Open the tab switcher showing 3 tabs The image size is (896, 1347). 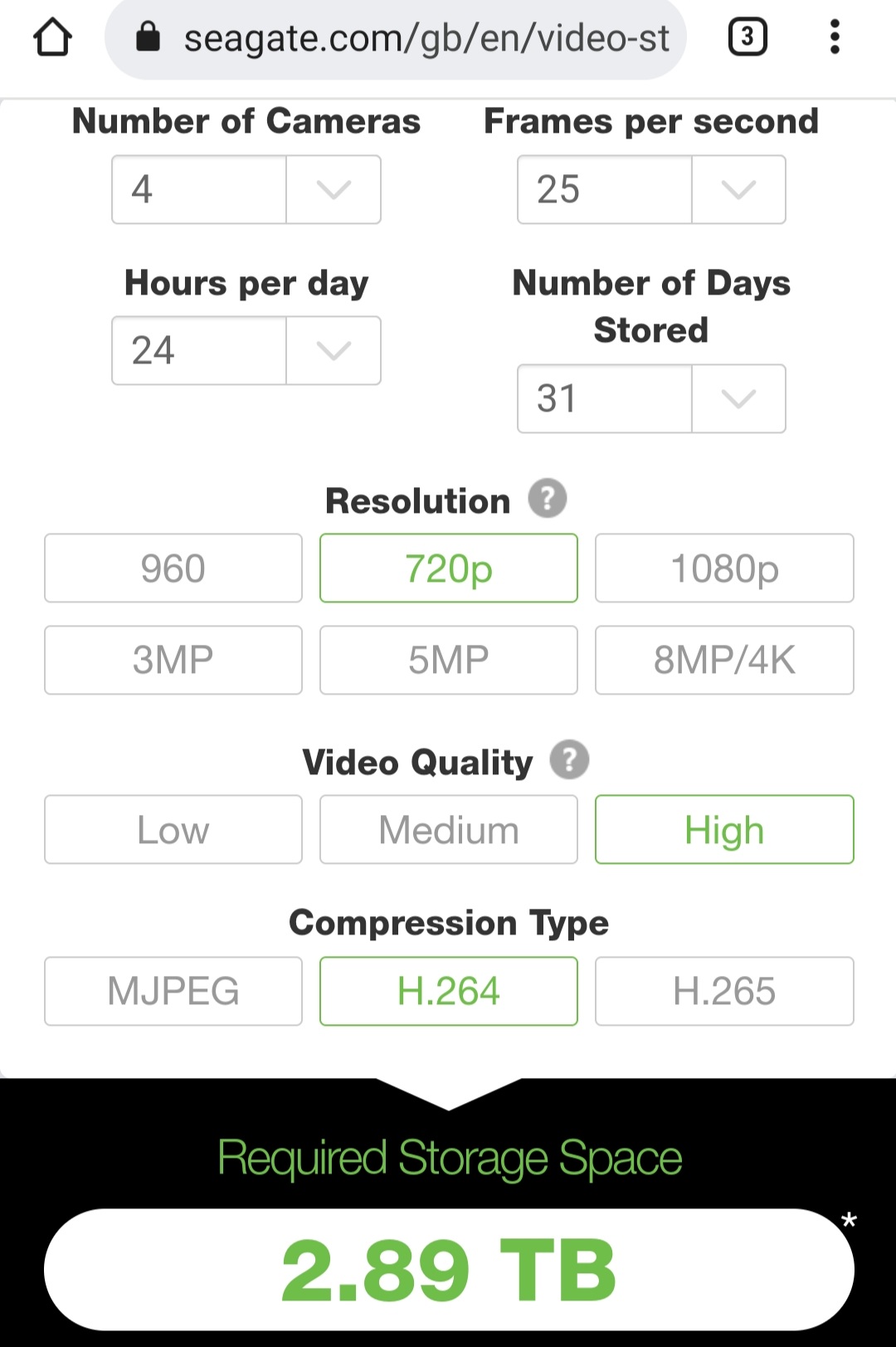(x=747, y=37)
